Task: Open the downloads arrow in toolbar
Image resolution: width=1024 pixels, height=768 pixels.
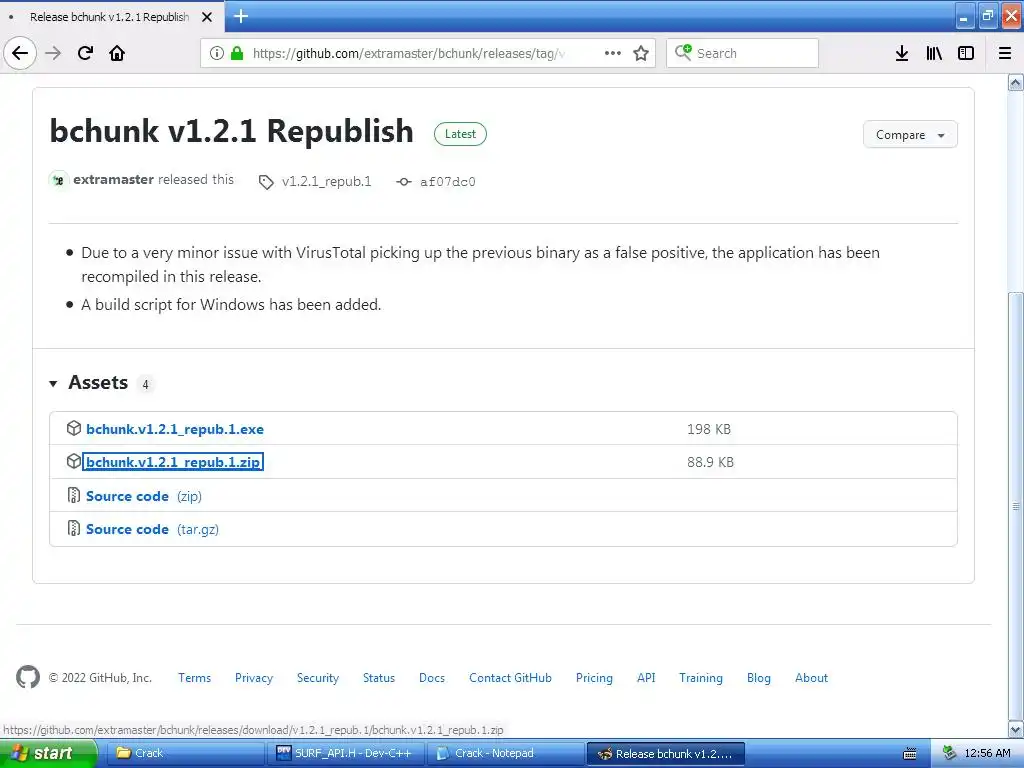Action: click(x=902, y=53)
